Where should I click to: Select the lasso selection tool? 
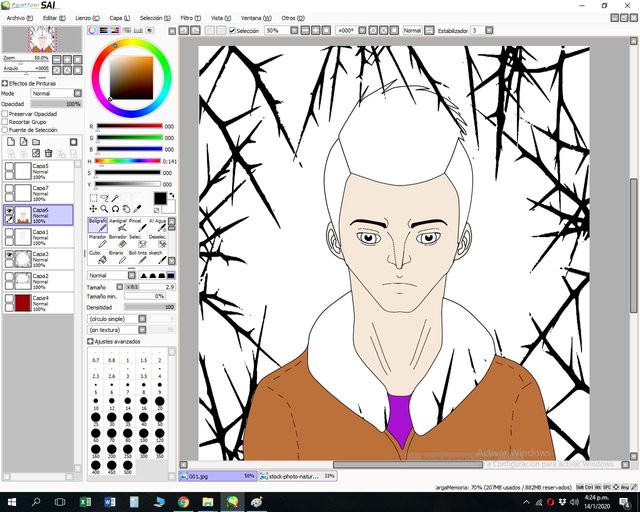[104, 198]
